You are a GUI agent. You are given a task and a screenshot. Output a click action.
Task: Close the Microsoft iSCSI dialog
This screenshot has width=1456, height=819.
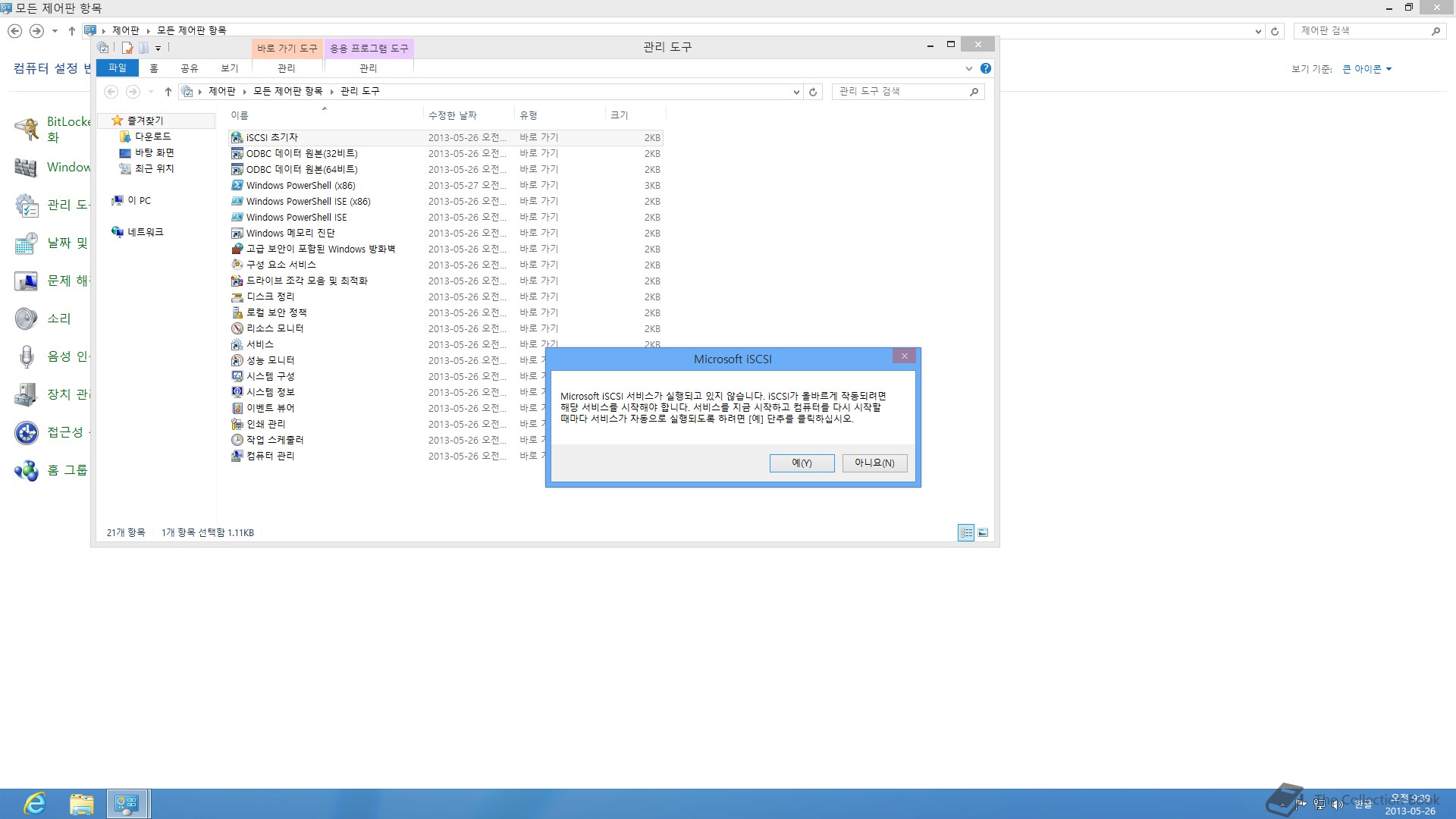tap(904, 356)
